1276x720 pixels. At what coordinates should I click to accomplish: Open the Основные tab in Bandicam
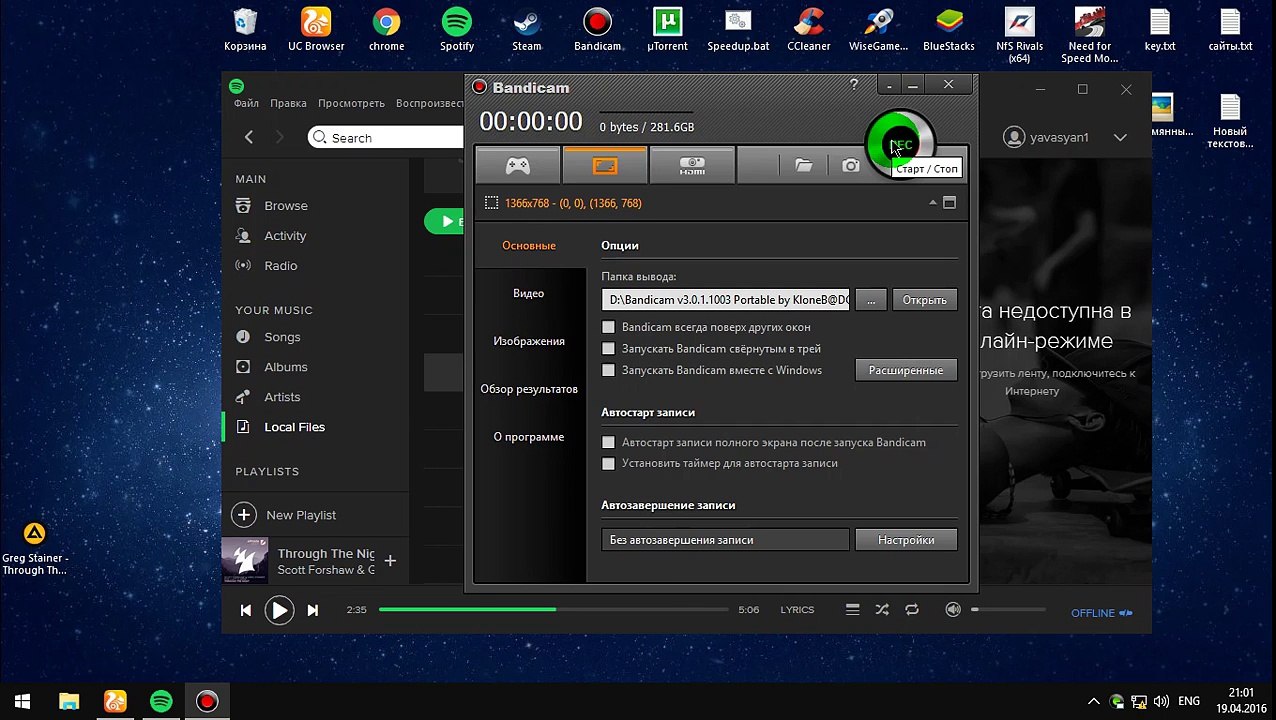(x=529, y=245)
